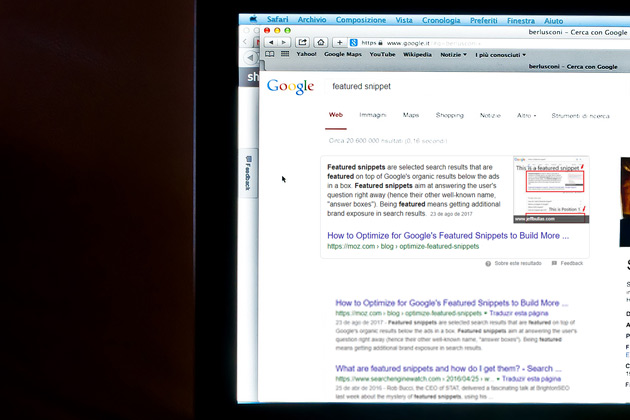This screenshot has width=630, height=420.
Task: Click the Share toolbar icon
Action: (x=303, y=42)
